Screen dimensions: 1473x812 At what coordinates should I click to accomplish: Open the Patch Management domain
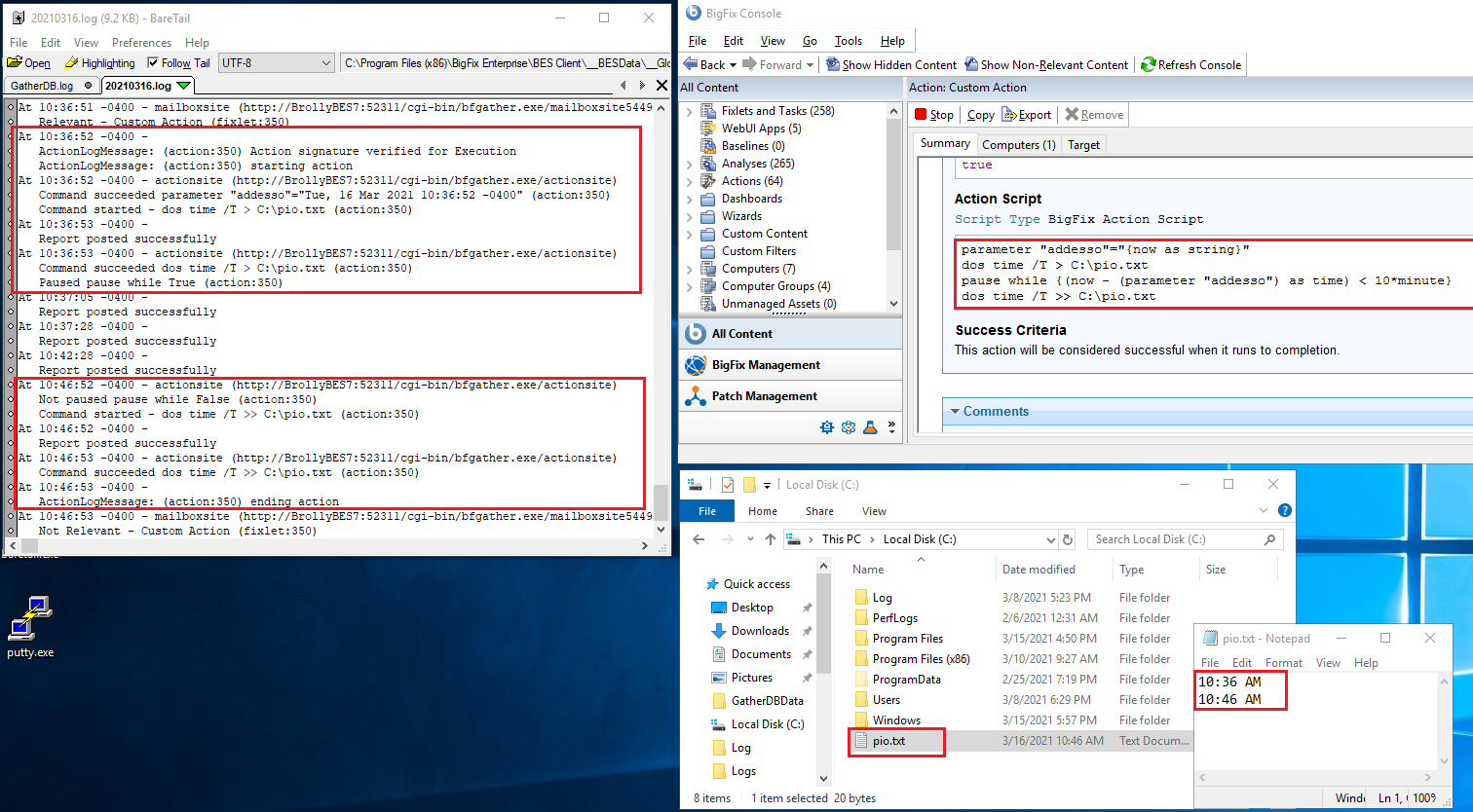click(x=791, y=396)
